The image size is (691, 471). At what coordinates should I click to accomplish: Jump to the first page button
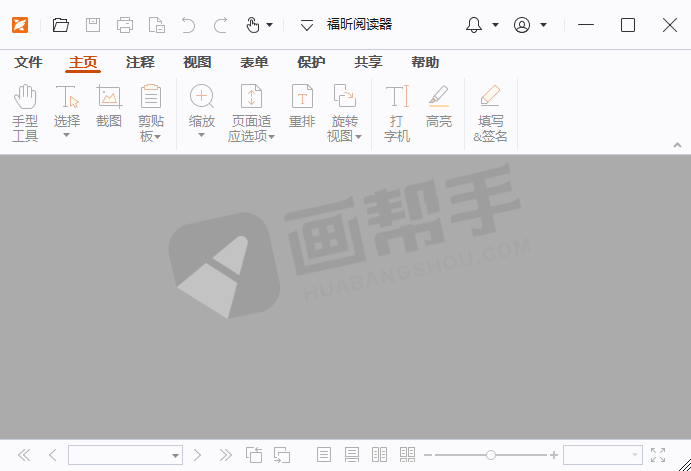[x=25, y=455]
